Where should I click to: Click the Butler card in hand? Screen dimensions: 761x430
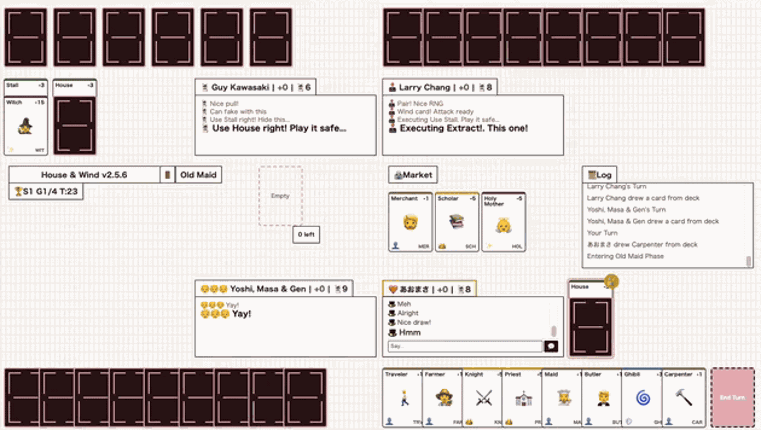pos(602,397)
